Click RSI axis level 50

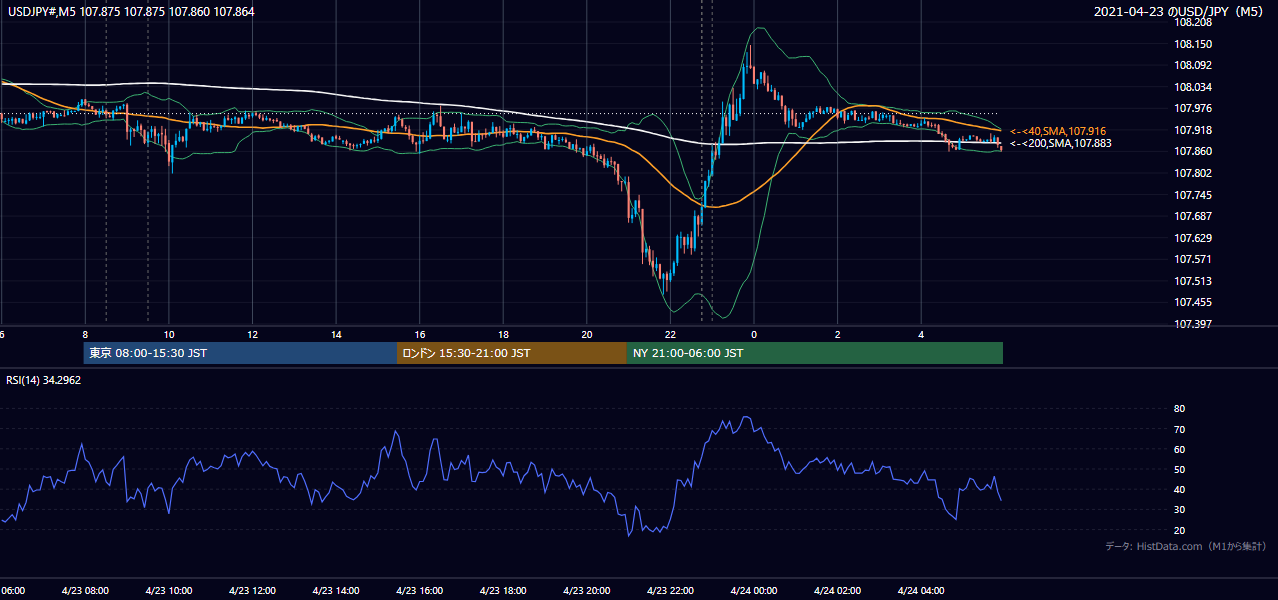(x=1180, y=469)
